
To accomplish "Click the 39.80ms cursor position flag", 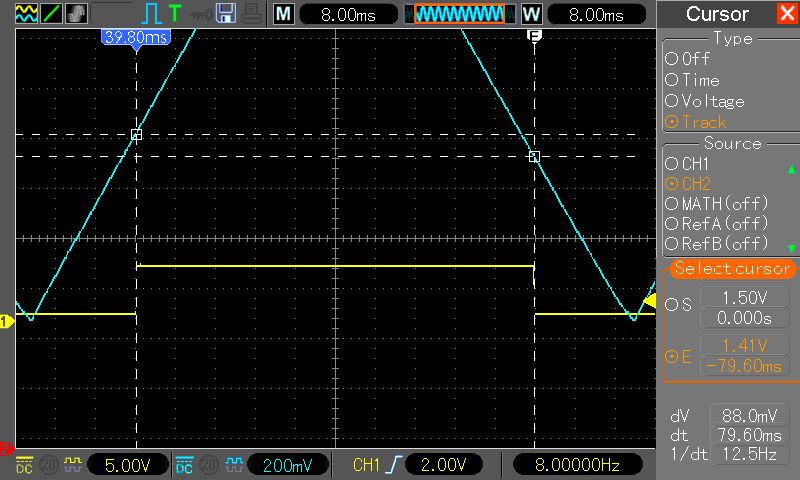I will click(x=136, y=38).
